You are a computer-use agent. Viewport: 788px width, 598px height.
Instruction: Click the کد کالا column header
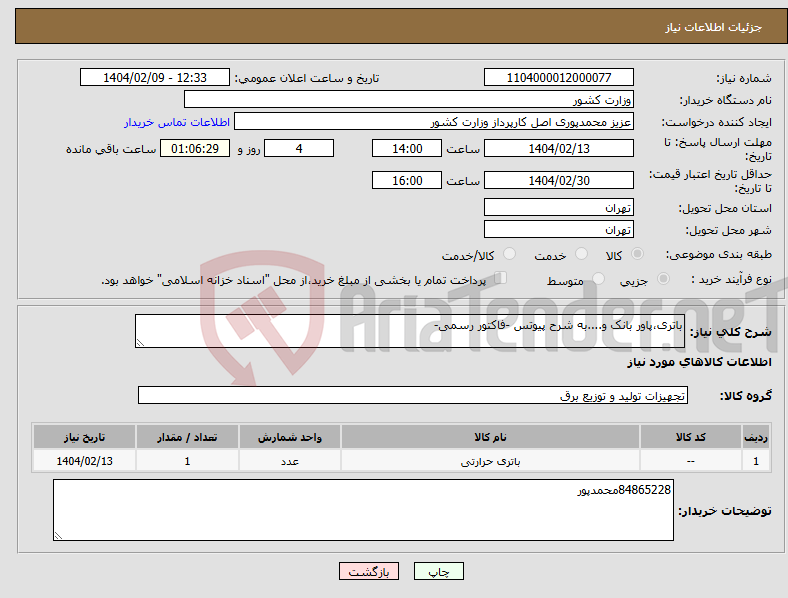point(691,437)
